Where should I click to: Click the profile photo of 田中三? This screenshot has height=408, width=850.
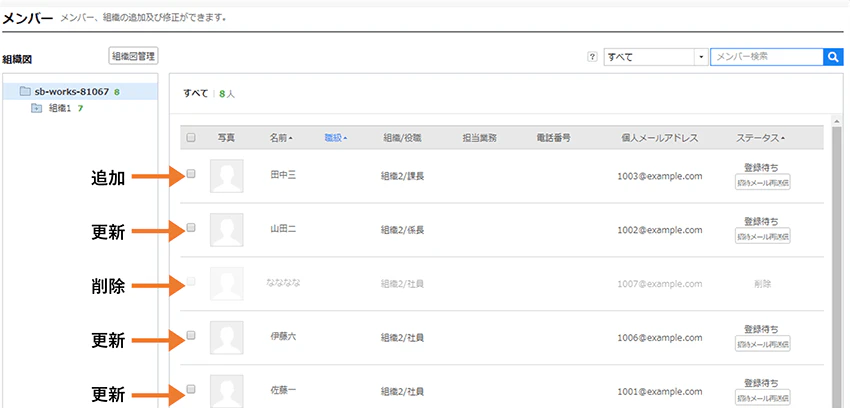pos(227,176)
